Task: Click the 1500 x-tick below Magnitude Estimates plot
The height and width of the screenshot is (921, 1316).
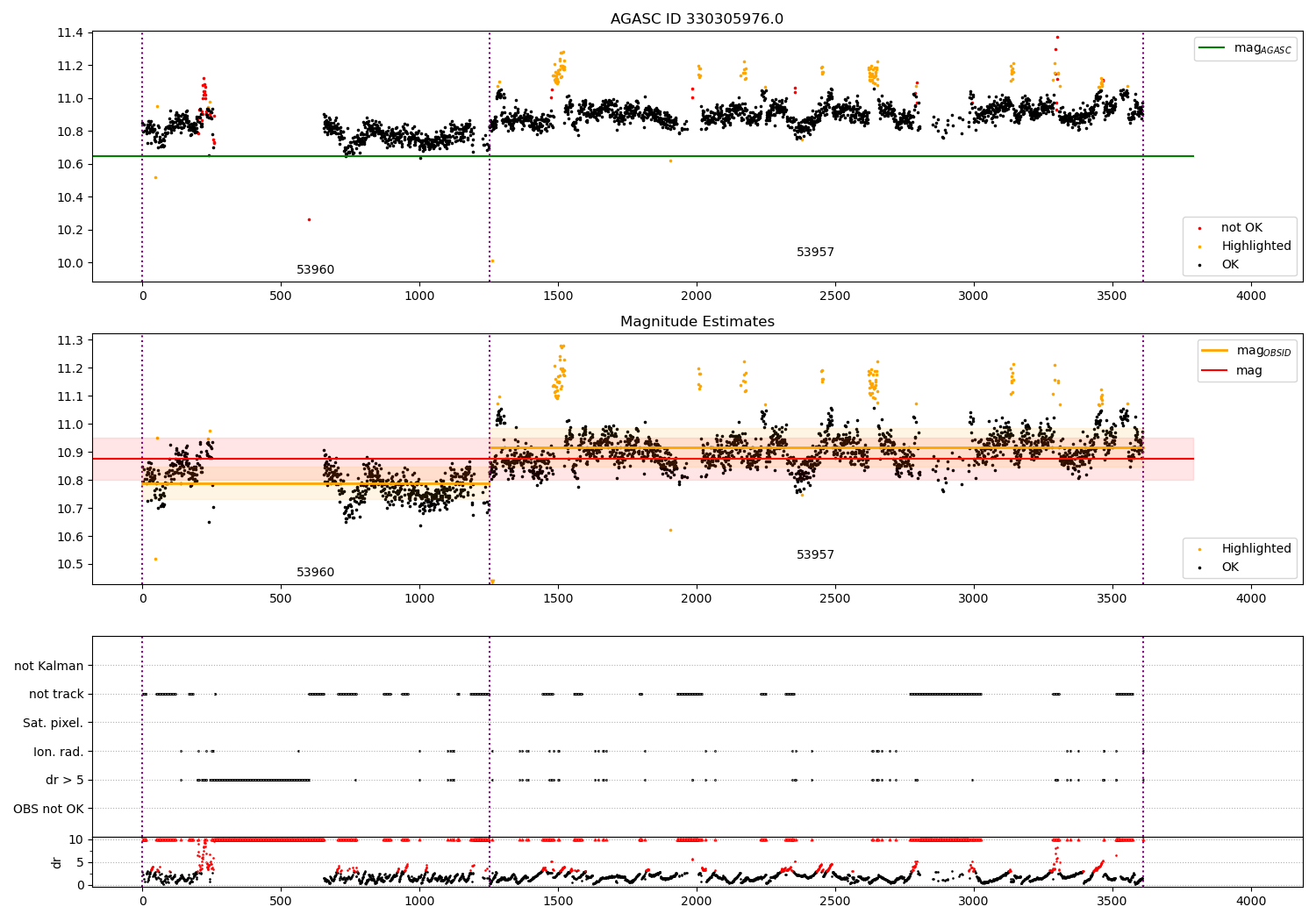Action: (558, 598)
